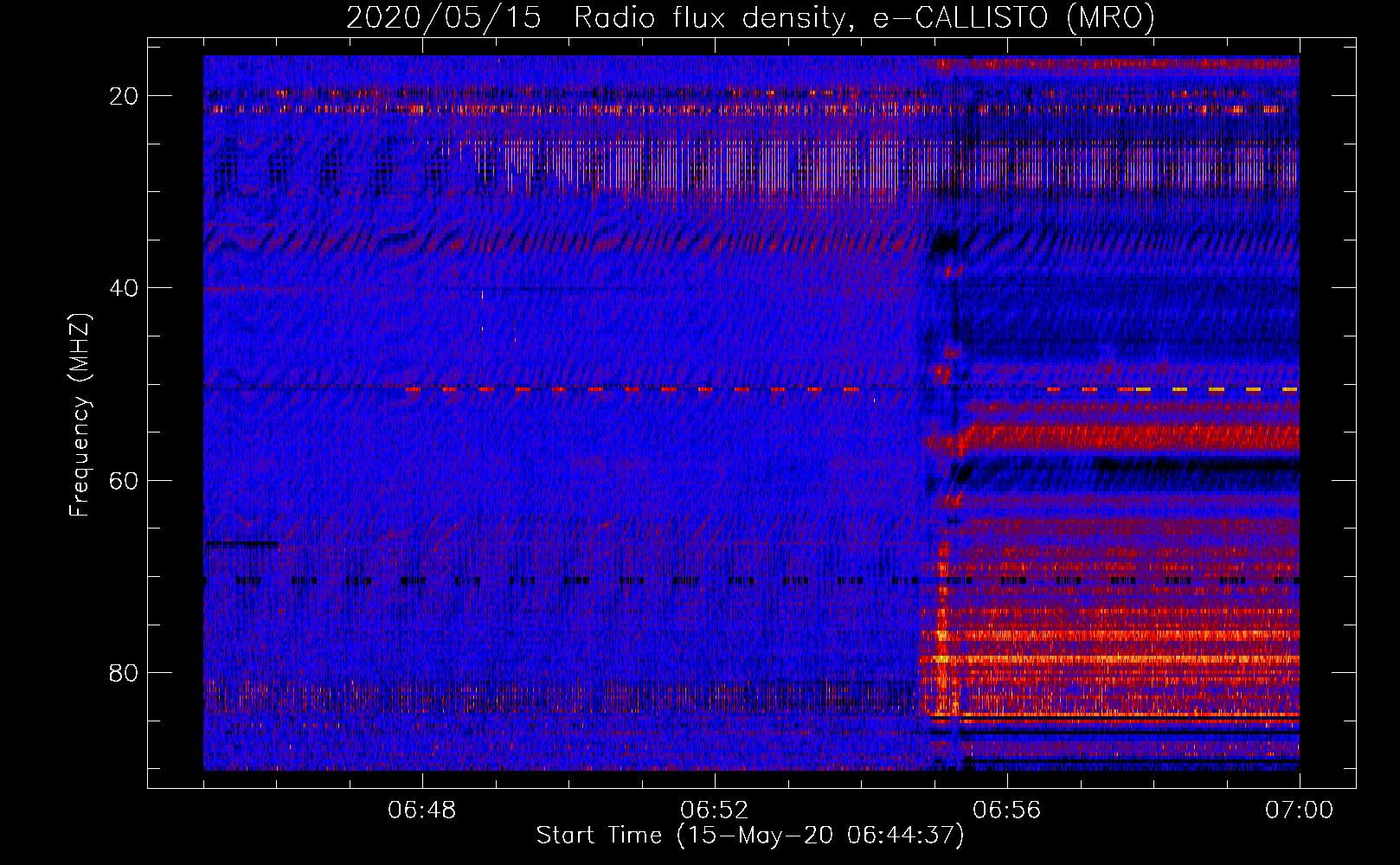This screenshot has width=1400, height=865.
Task: Click the '06:56' time tick label
Action: point(1006,811)
